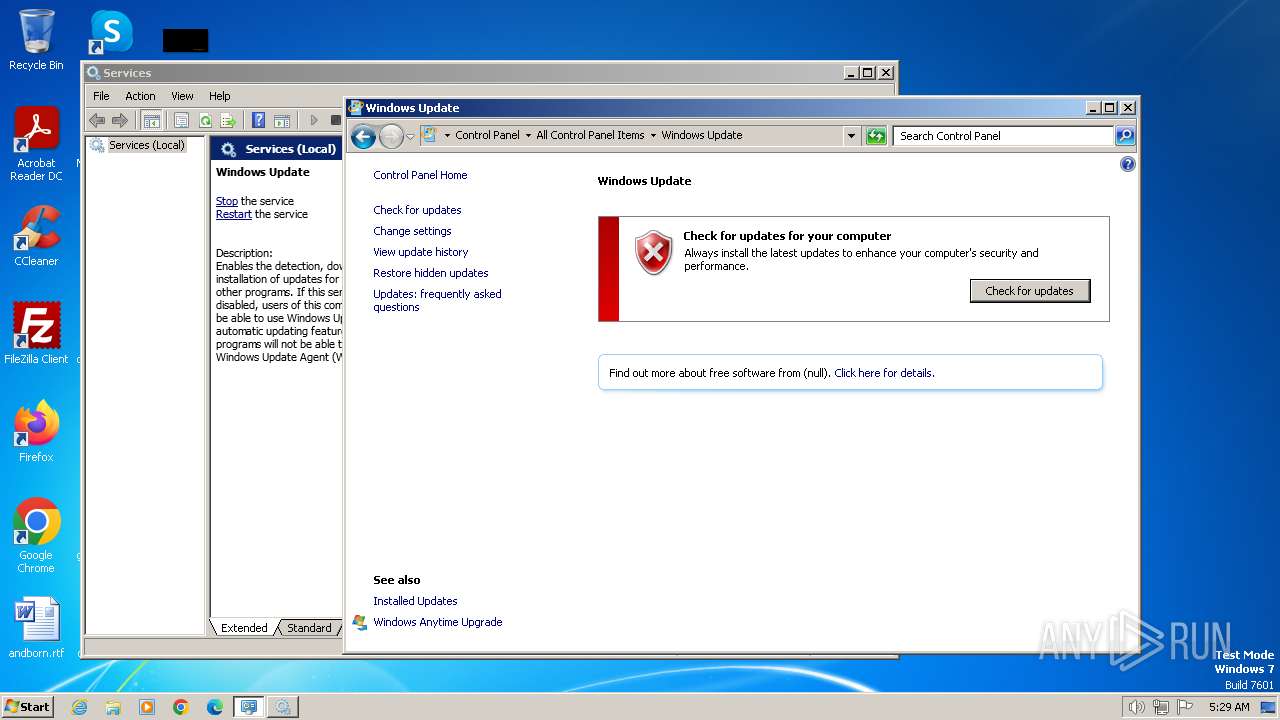This screenshot has width=1280, height=720.
Task: Switch to the Standard tab in Services
Action: point(309,628)
